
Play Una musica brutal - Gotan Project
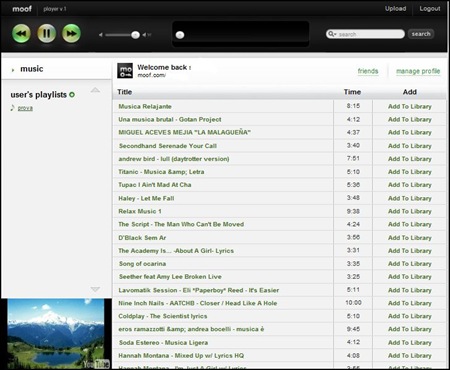click(170, 120)
